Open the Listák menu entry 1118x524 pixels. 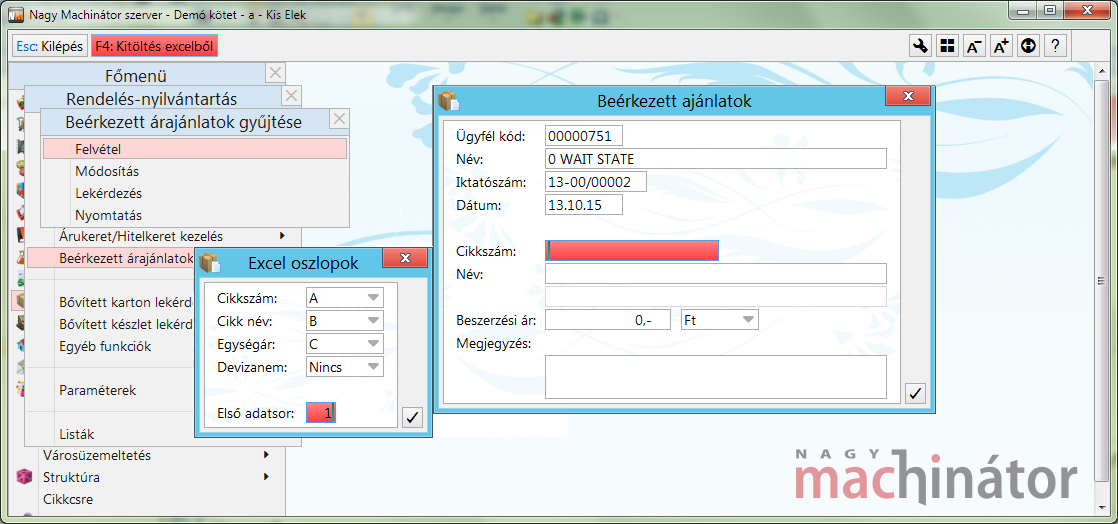tap(76, 434)
